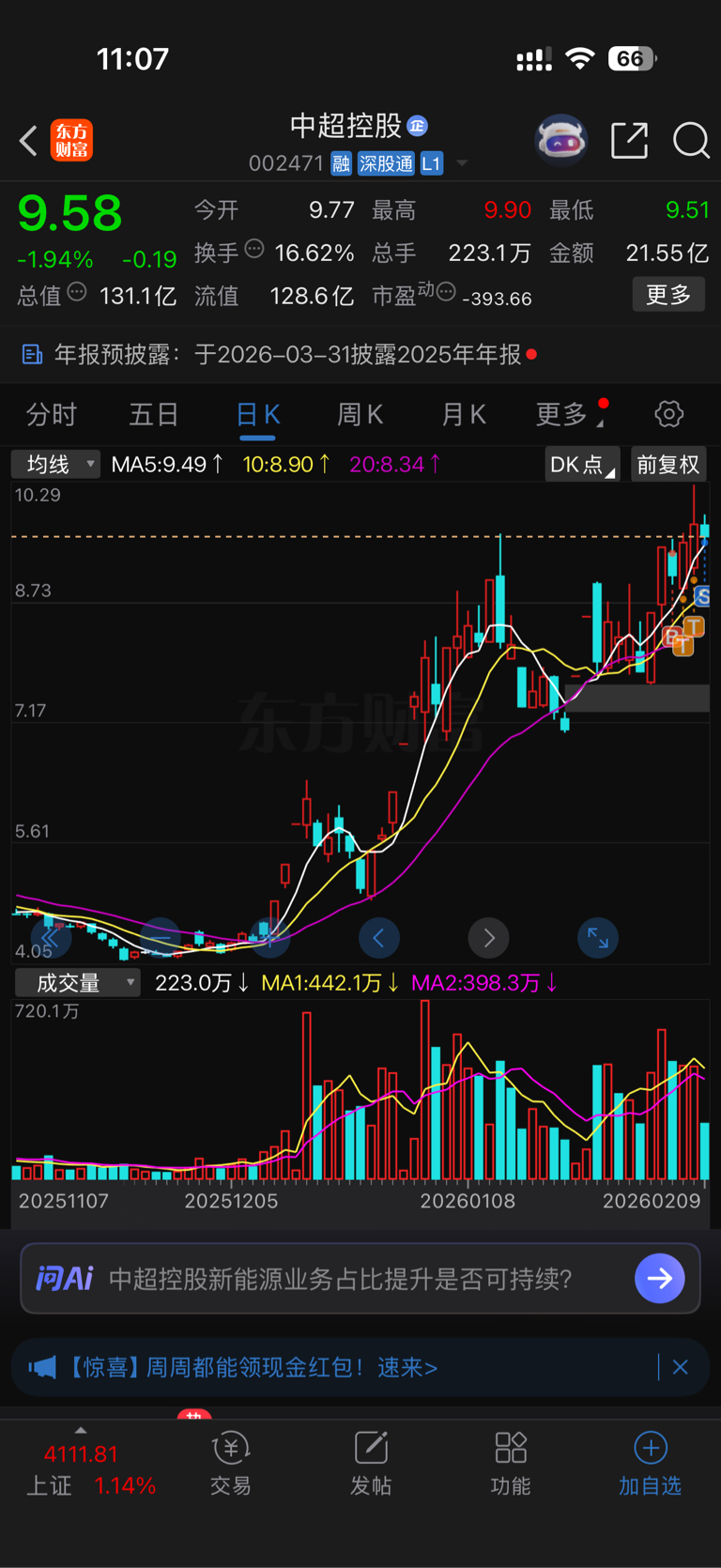Image resolution: width=721 pixels, height=1568 pixels.
Task: Tap the MA5:9.49 value
Action: (167, 464)
